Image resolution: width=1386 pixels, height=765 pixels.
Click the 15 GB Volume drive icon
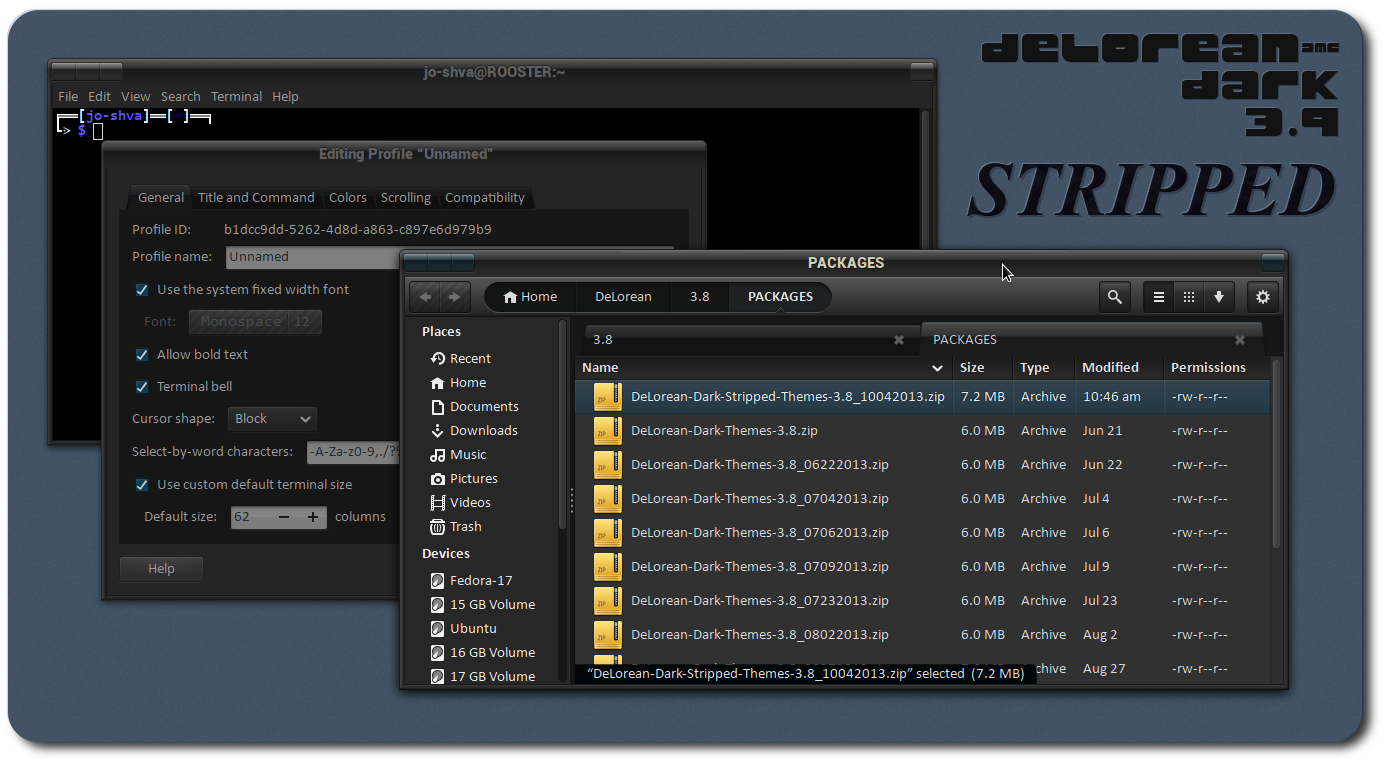438,605
